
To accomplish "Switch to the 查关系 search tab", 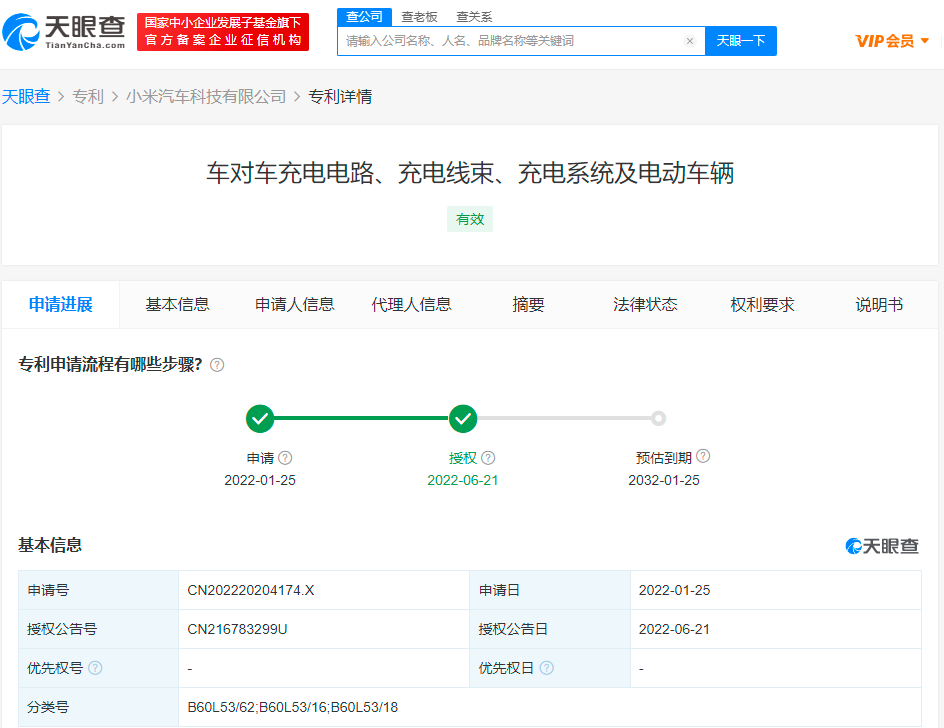I will click(x=474, y=17).
